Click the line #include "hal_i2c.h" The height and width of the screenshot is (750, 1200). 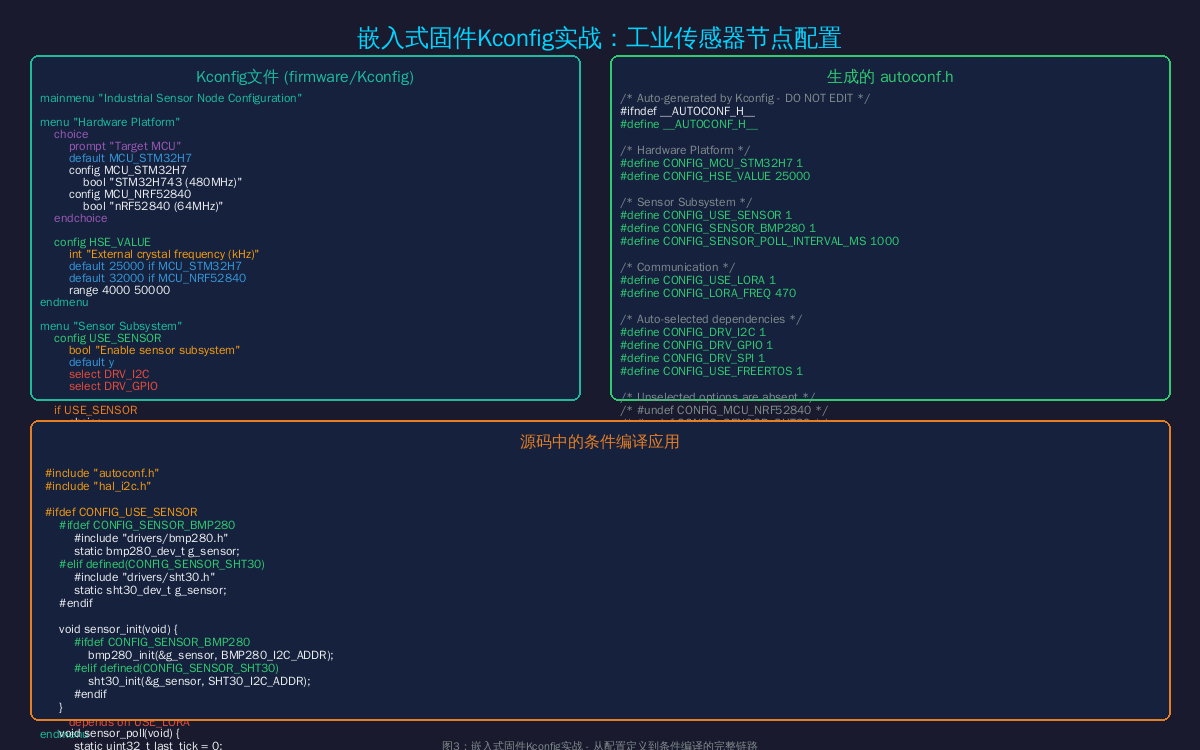[x=98, y=486]
